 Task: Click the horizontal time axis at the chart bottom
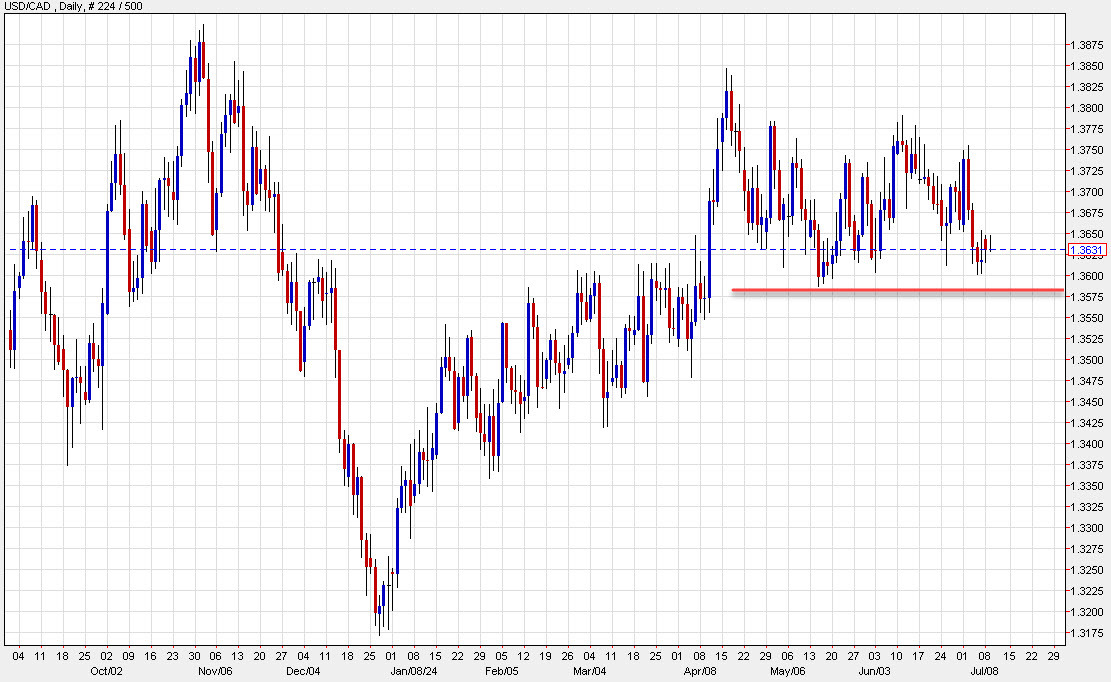click(550, 657)
